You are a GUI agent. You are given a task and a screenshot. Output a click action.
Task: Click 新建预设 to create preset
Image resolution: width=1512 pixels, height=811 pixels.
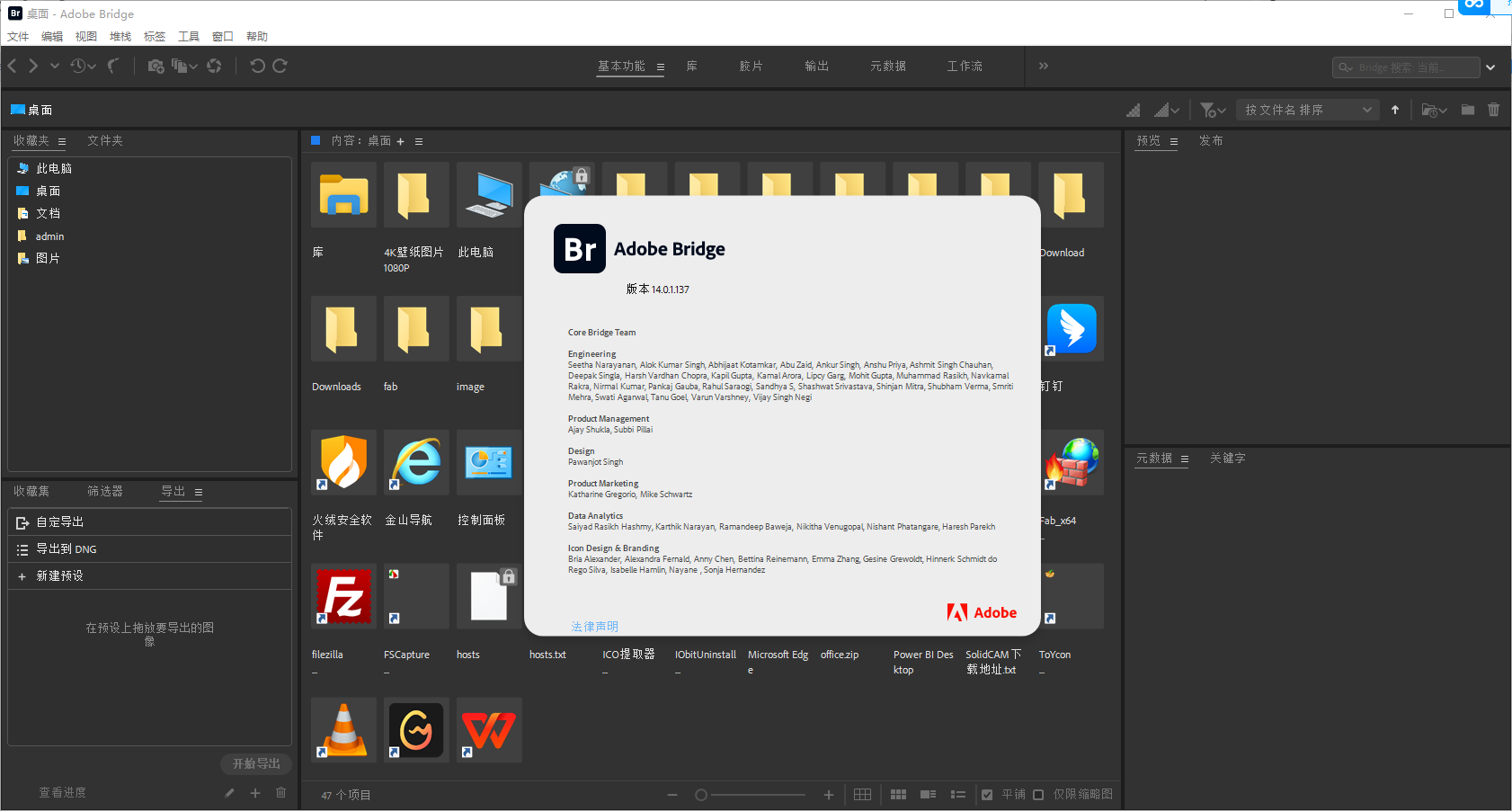149,576
